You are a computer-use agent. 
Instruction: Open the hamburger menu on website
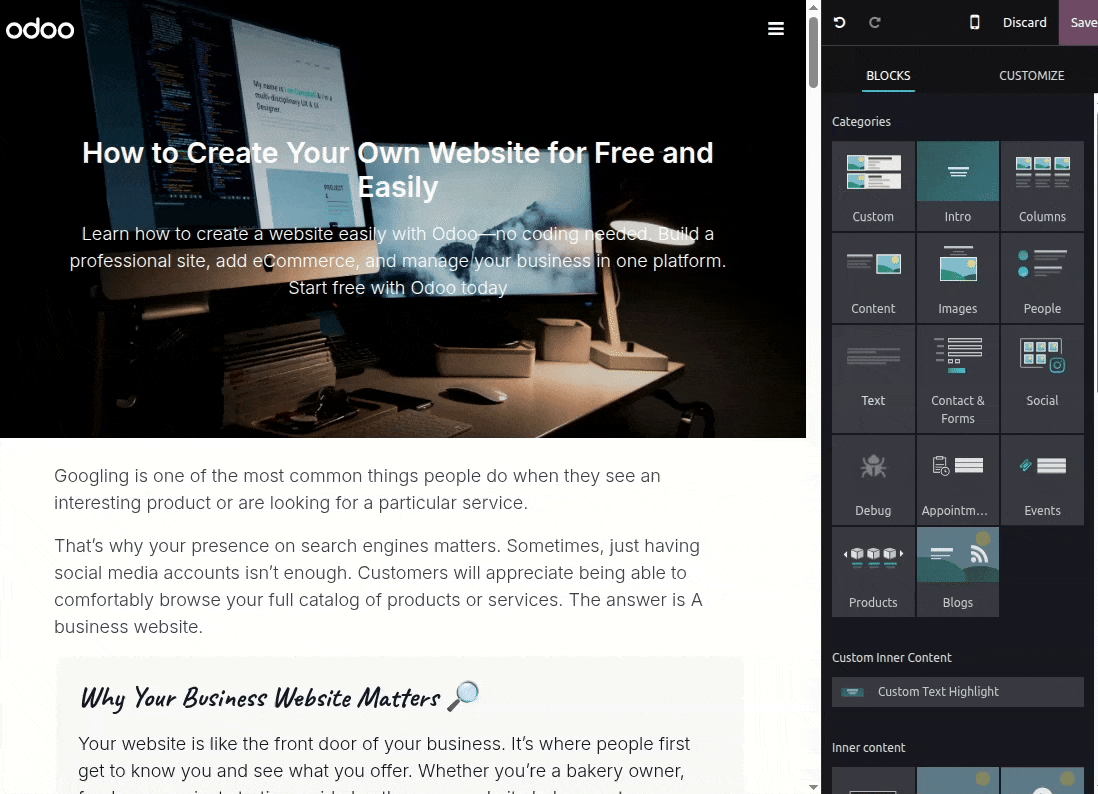point(775,29)
